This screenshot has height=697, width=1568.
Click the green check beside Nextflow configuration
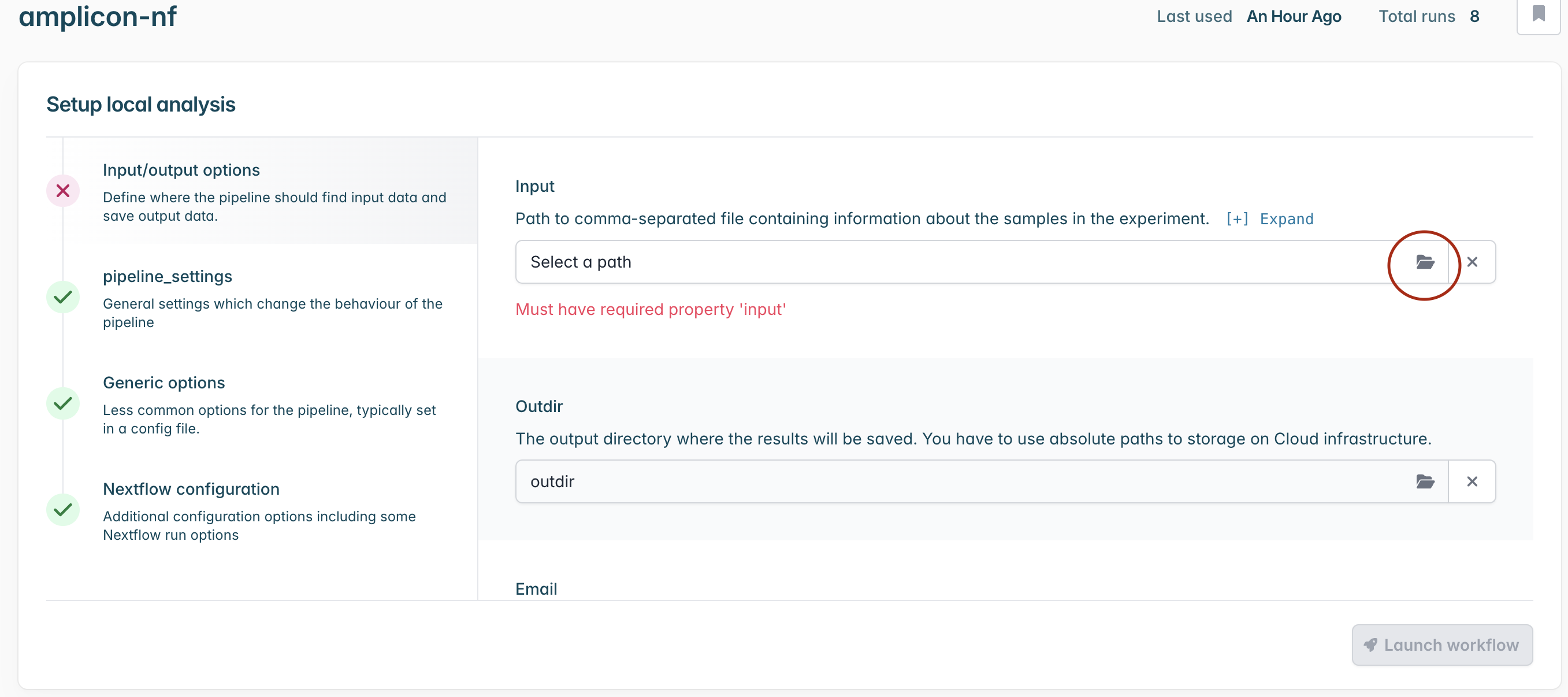point(63,510)
